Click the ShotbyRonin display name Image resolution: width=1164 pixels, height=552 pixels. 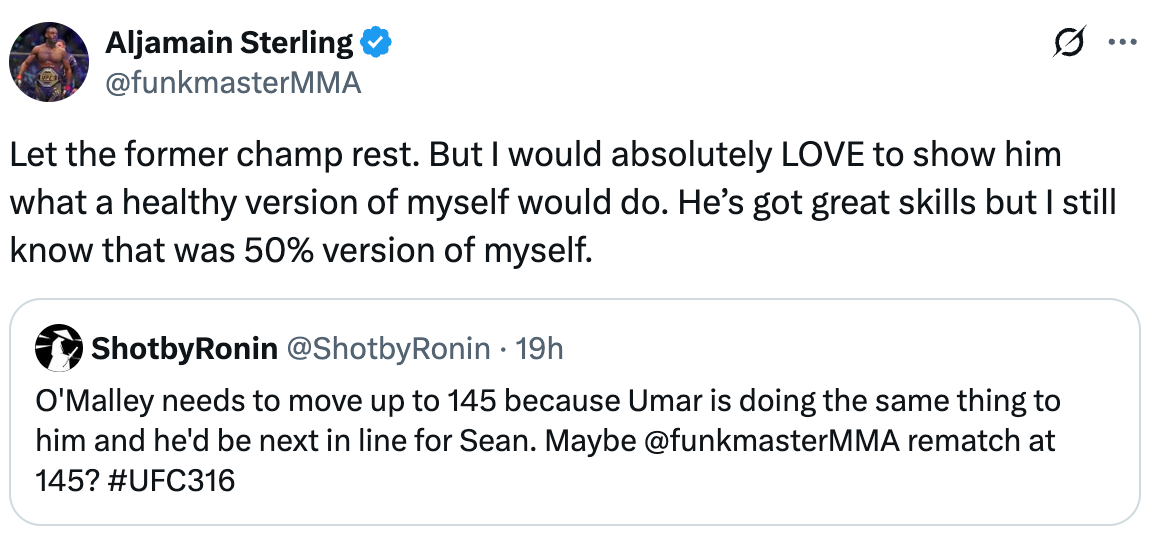point(184,348)
